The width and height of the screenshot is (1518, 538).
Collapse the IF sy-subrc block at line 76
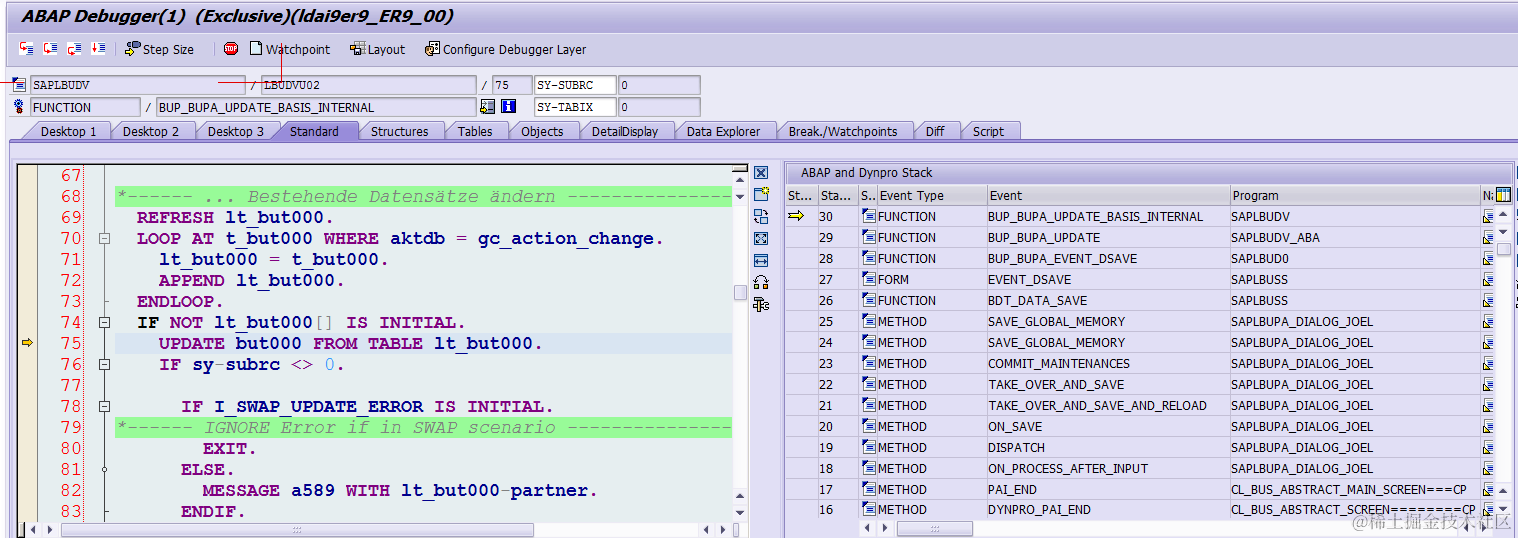click(x=104, y=365)
